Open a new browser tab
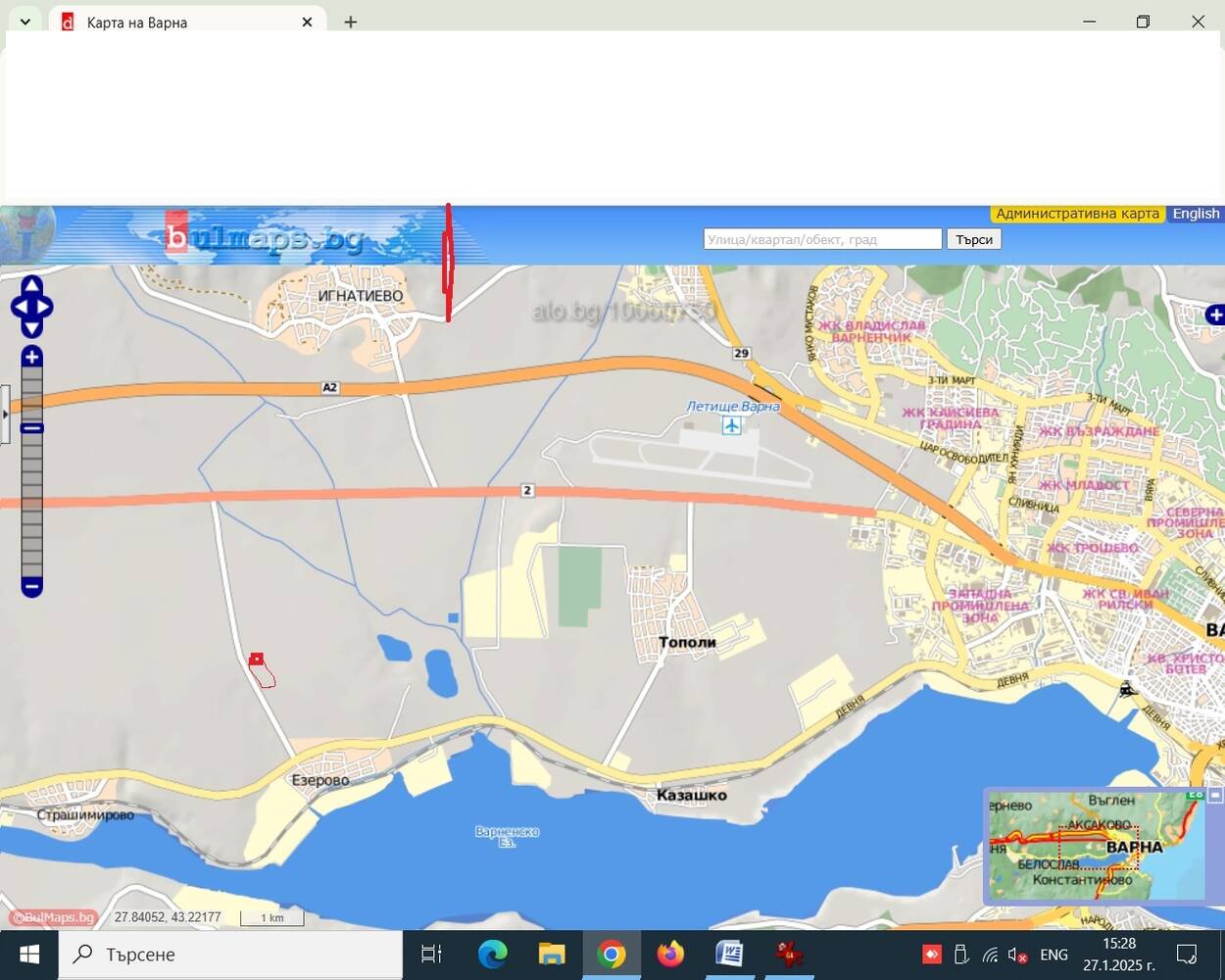Image resolution: width=1225 pixels, height=980 pixels. [350, 22]
